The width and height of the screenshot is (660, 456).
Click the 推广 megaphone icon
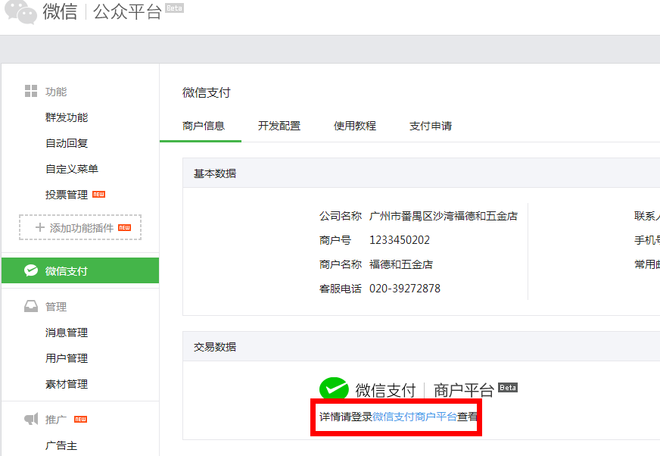click(31, 419)
